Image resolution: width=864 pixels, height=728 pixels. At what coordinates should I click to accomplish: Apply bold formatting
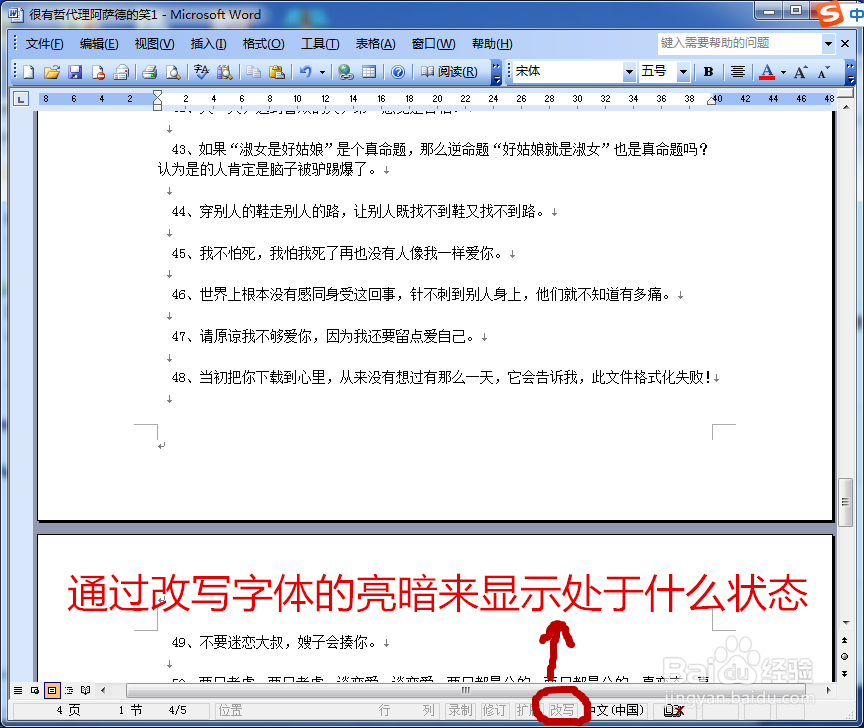click(x=709, y=72)
